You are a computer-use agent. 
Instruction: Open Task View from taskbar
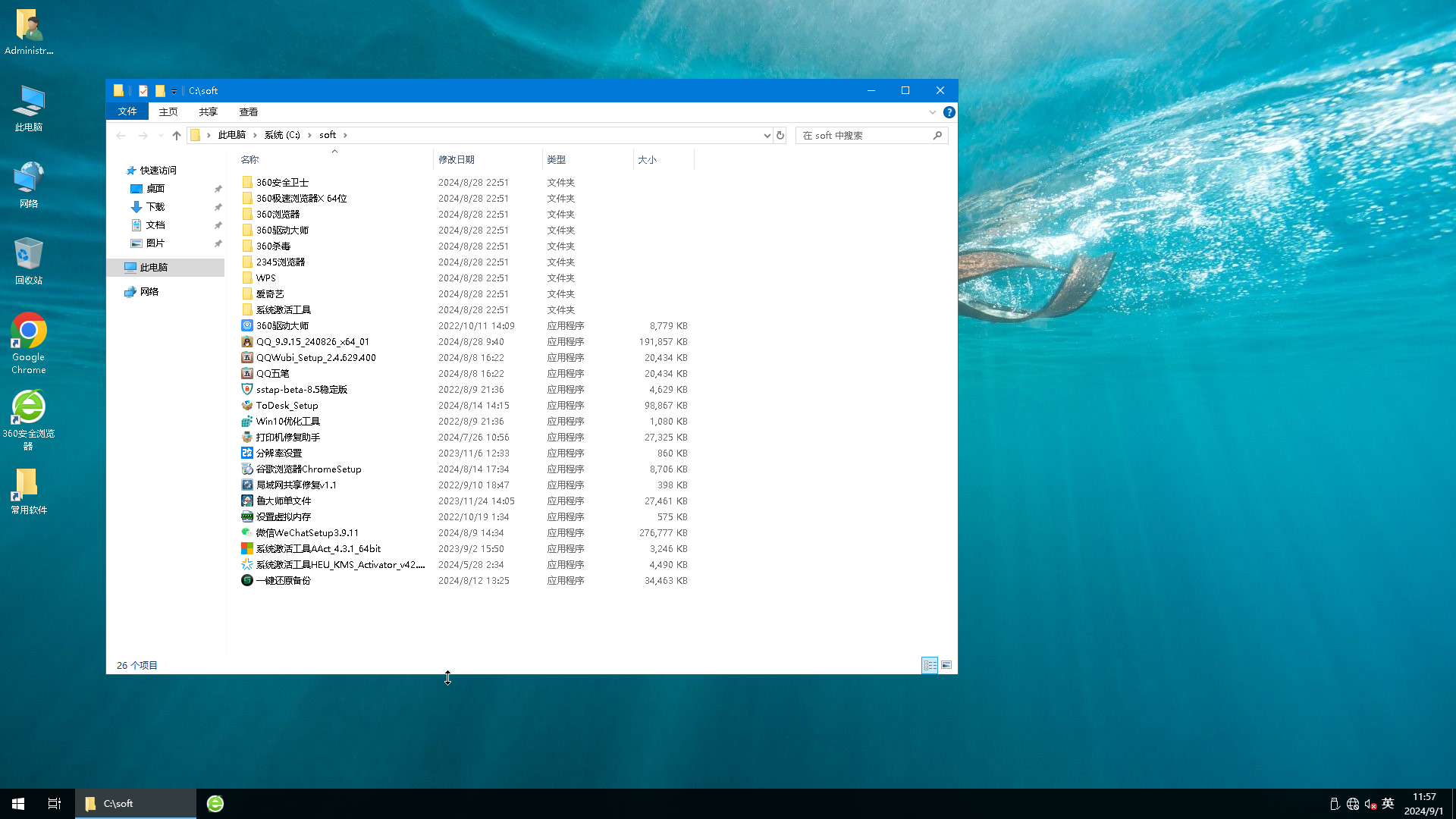pyautogui.click(x=55, y=804)
